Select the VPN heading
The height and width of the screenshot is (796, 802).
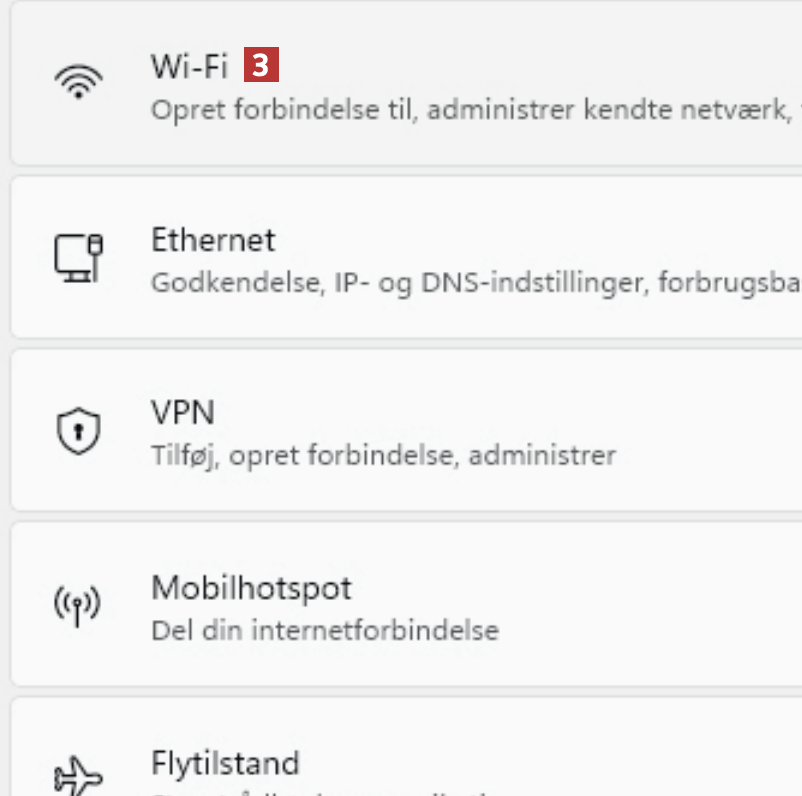183,412
